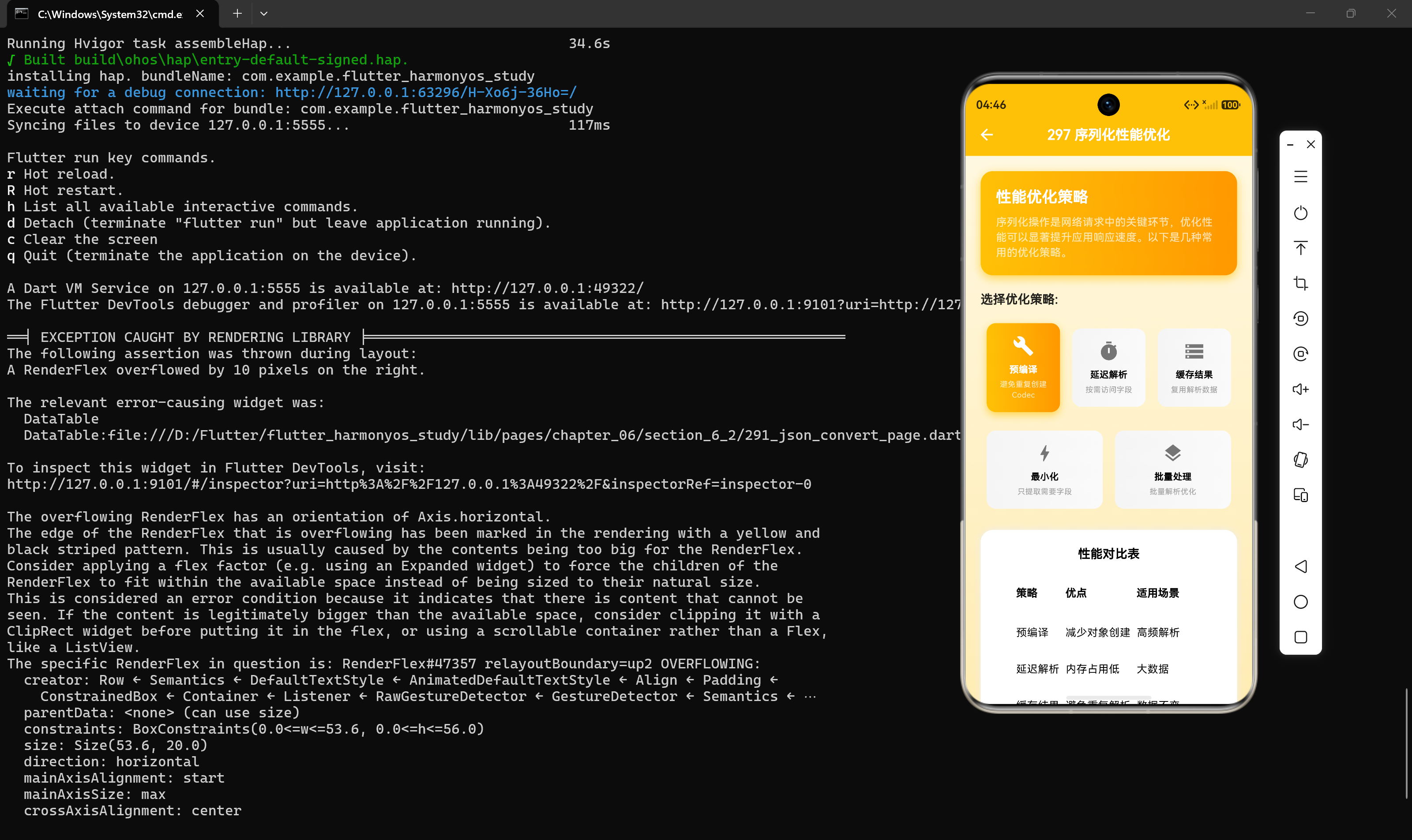Click the 适用场景 column header
The height and width of the screenshot is (840, 1412).
(x=1158, y=592)
